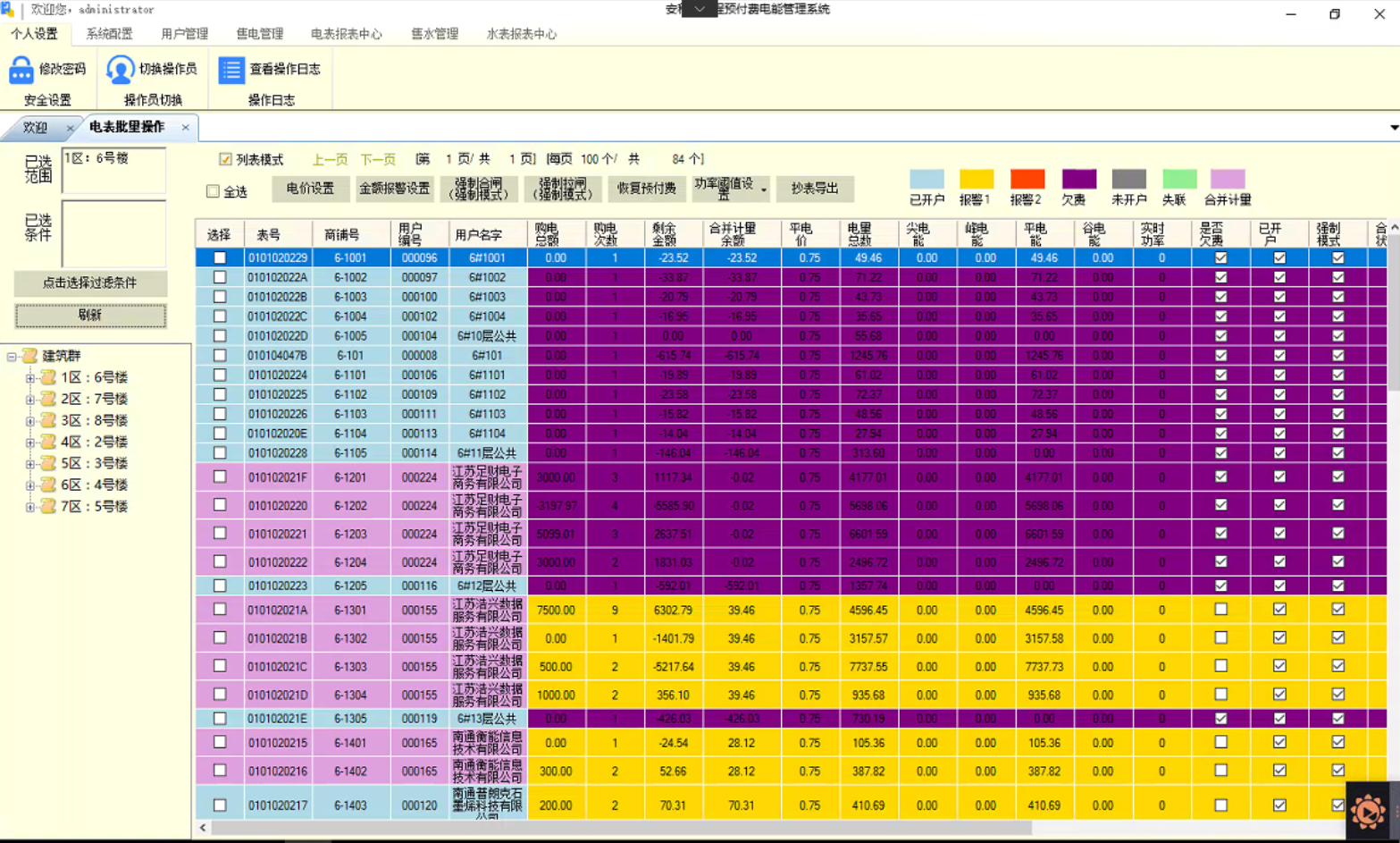Image resolution: width=1400 pixels, height=843 pixels.
Task: Open the 查看操作日志 list icon
Action: [x=231, y=70]
